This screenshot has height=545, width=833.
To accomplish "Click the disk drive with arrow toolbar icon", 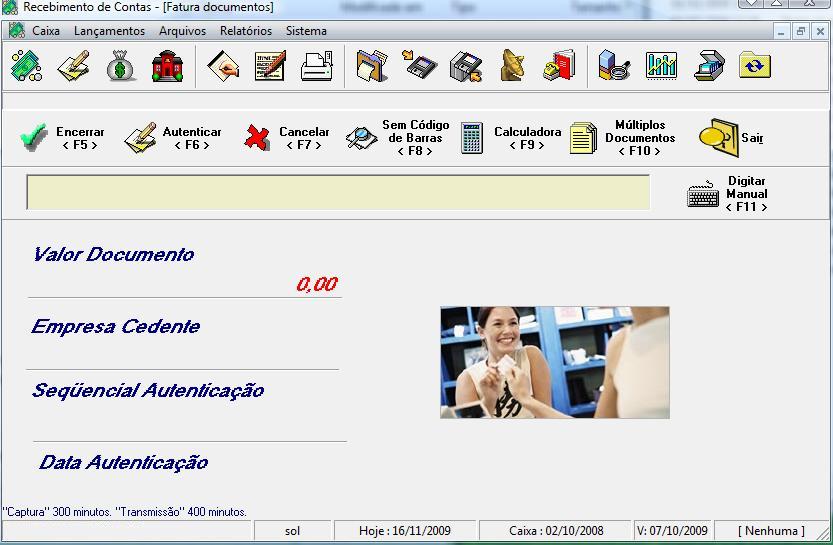I will point(466,66).
